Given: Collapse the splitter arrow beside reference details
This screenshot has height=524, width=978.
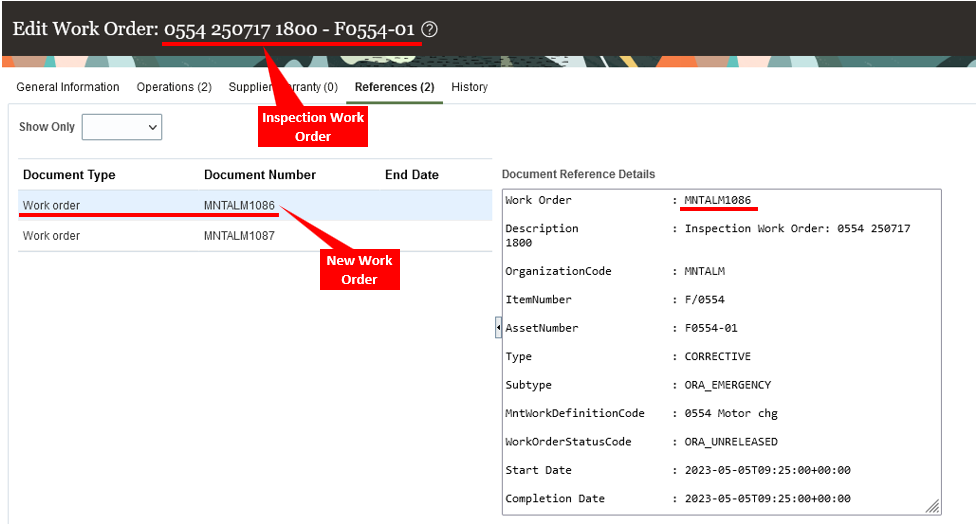Looking at the screenshot, I should (498, 328).
